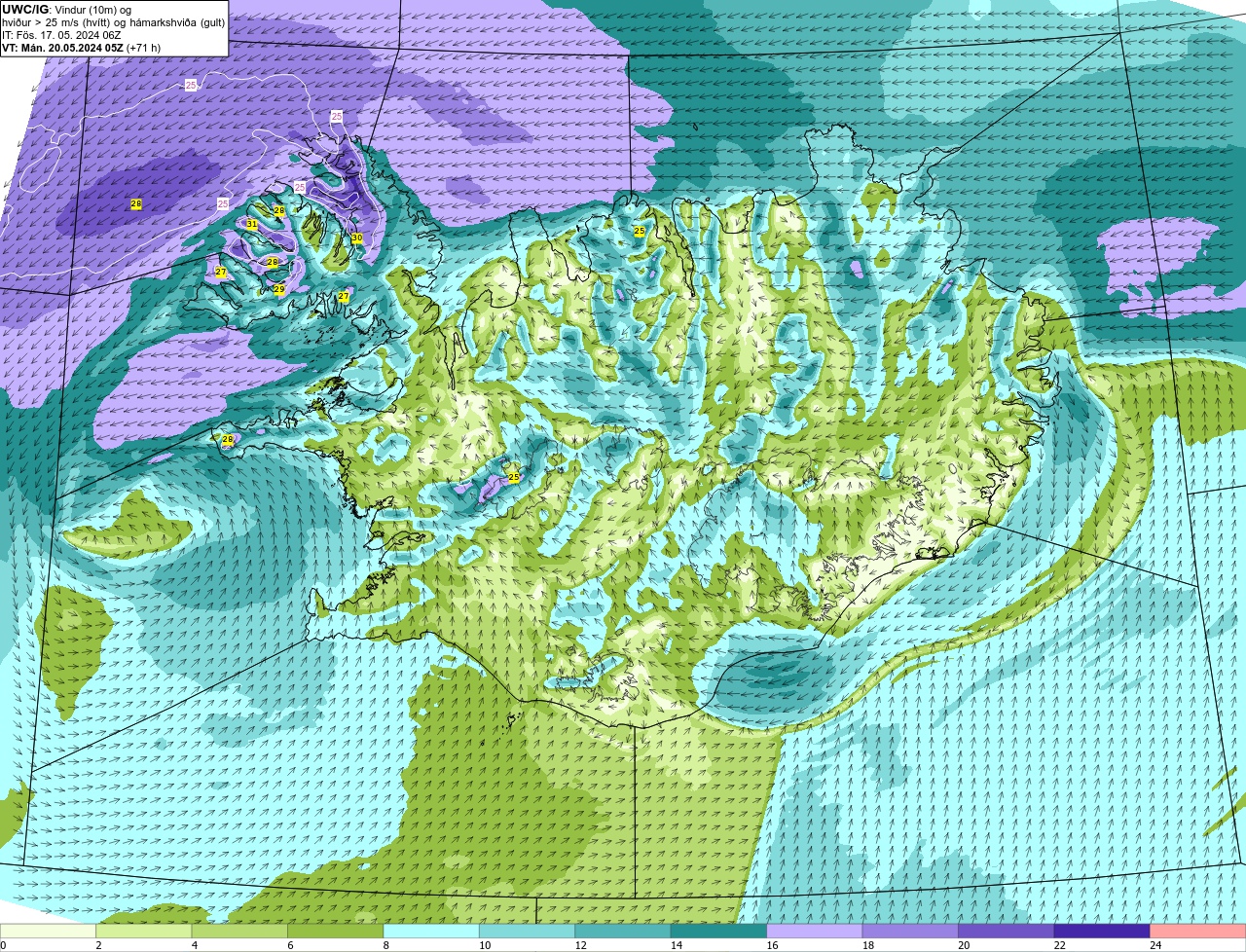Click the 12–14 m/s medium teal legend swatch

pos(623,931)
